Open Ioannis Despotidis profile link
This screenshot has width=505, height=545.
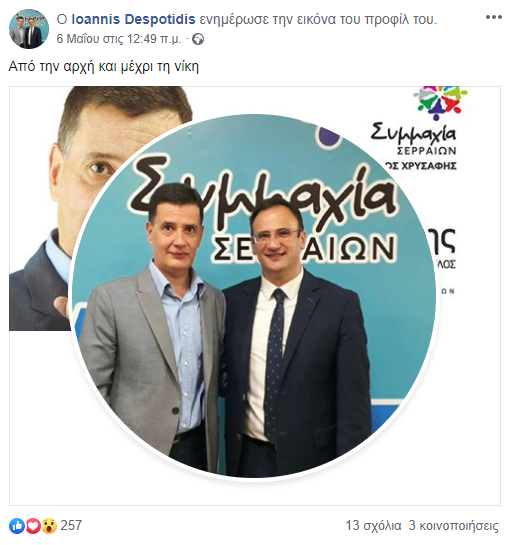tap(133, 19)
